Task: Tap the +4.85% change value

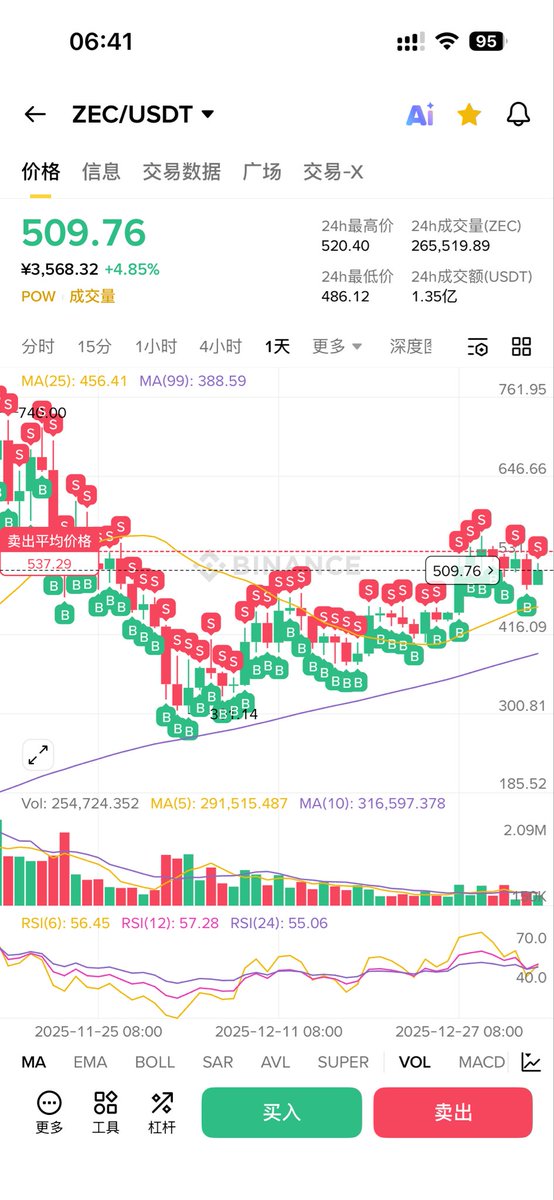Action: 131,269
